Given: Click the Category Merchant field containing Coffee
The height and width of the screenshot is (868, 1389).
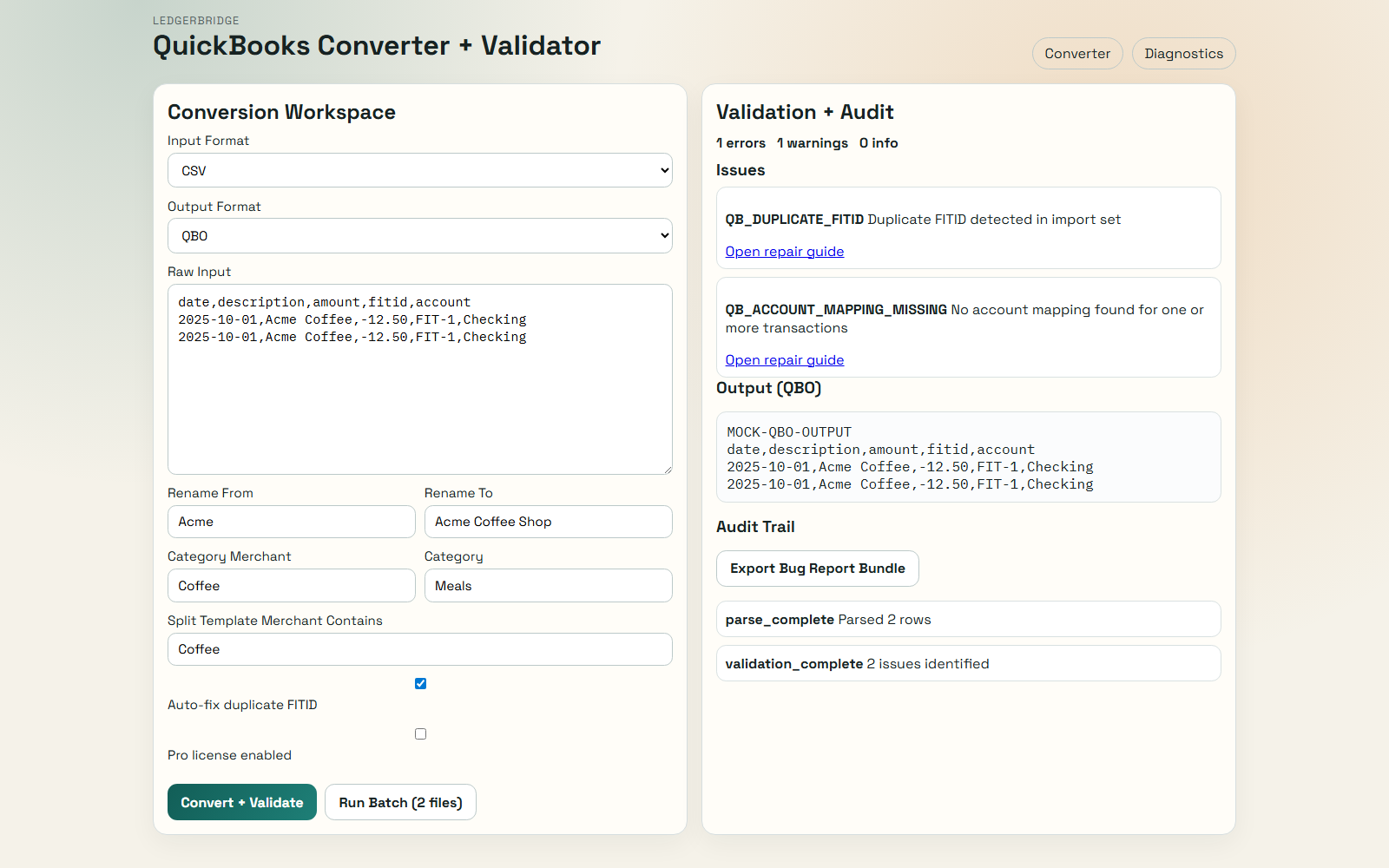Looking at the screenshot, I should click(291, 585).
